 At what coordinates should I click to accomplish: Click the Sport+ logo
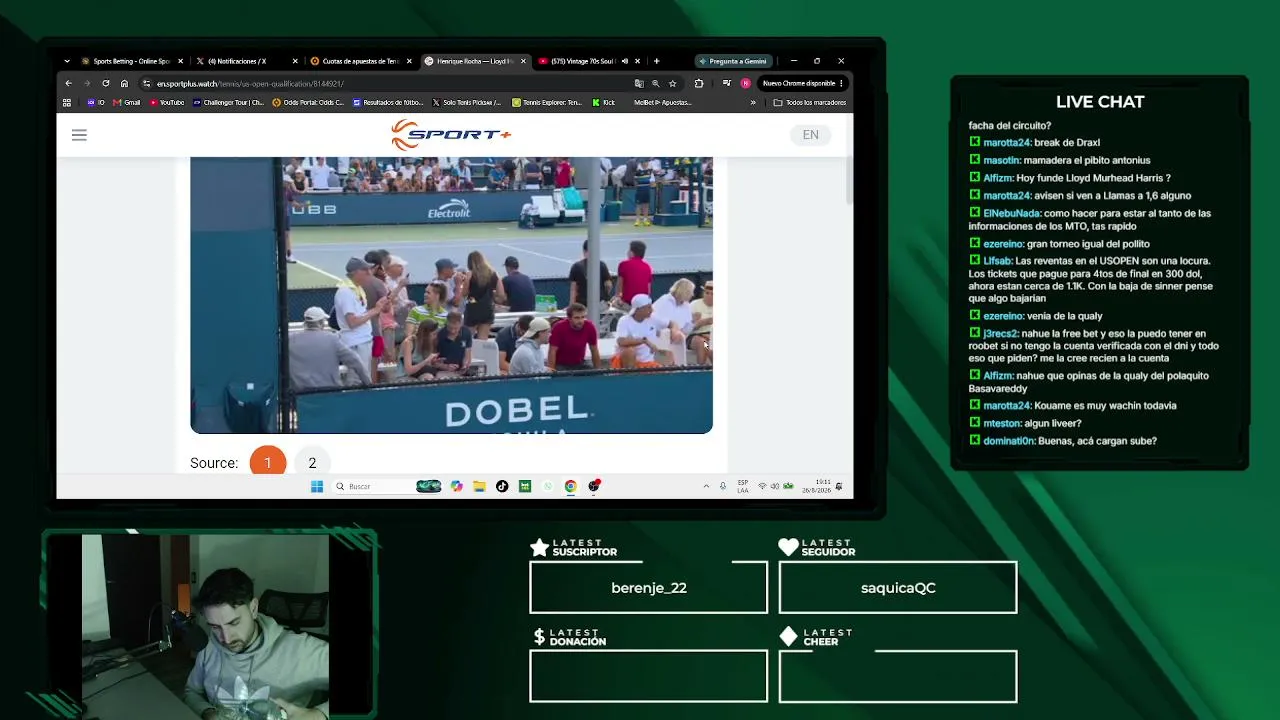451,135
